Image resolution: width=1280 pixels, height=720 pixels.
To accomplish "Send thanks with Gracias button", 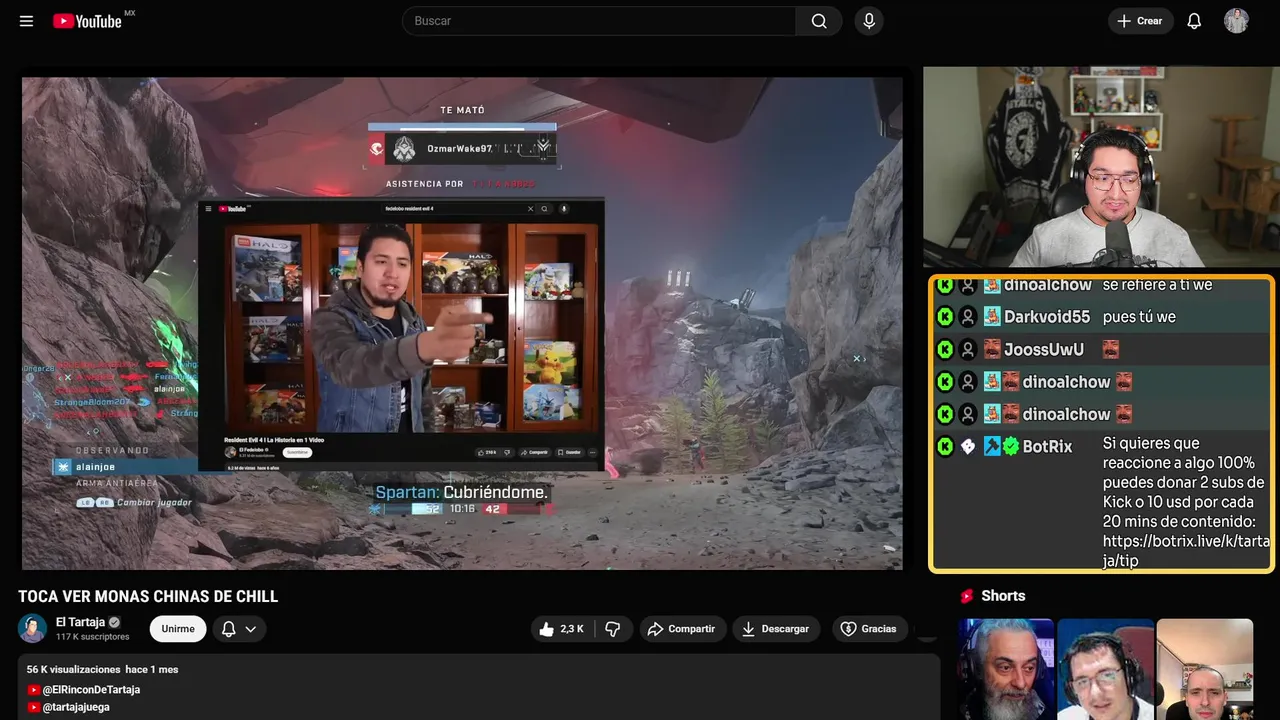I will pos(869,629).
